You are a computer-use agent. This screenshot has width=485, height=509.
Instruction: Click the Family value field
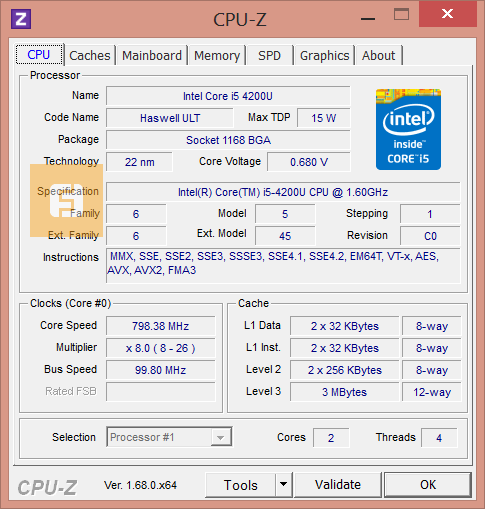[136, 214]
